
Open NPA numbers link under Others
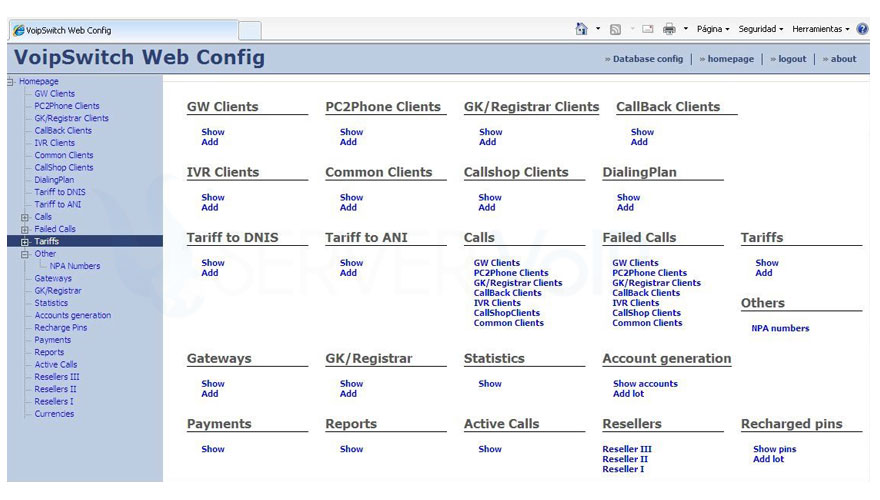[x=780, y=328]
